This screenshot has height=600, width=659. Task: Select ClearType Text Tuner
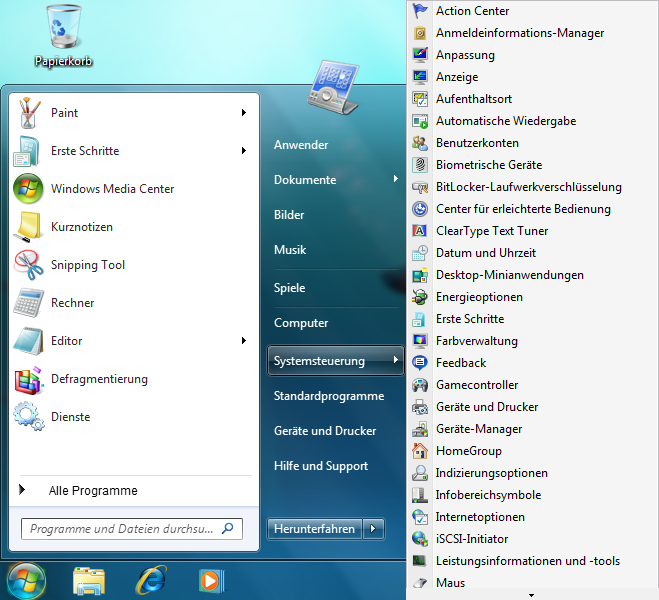point(492,231)
